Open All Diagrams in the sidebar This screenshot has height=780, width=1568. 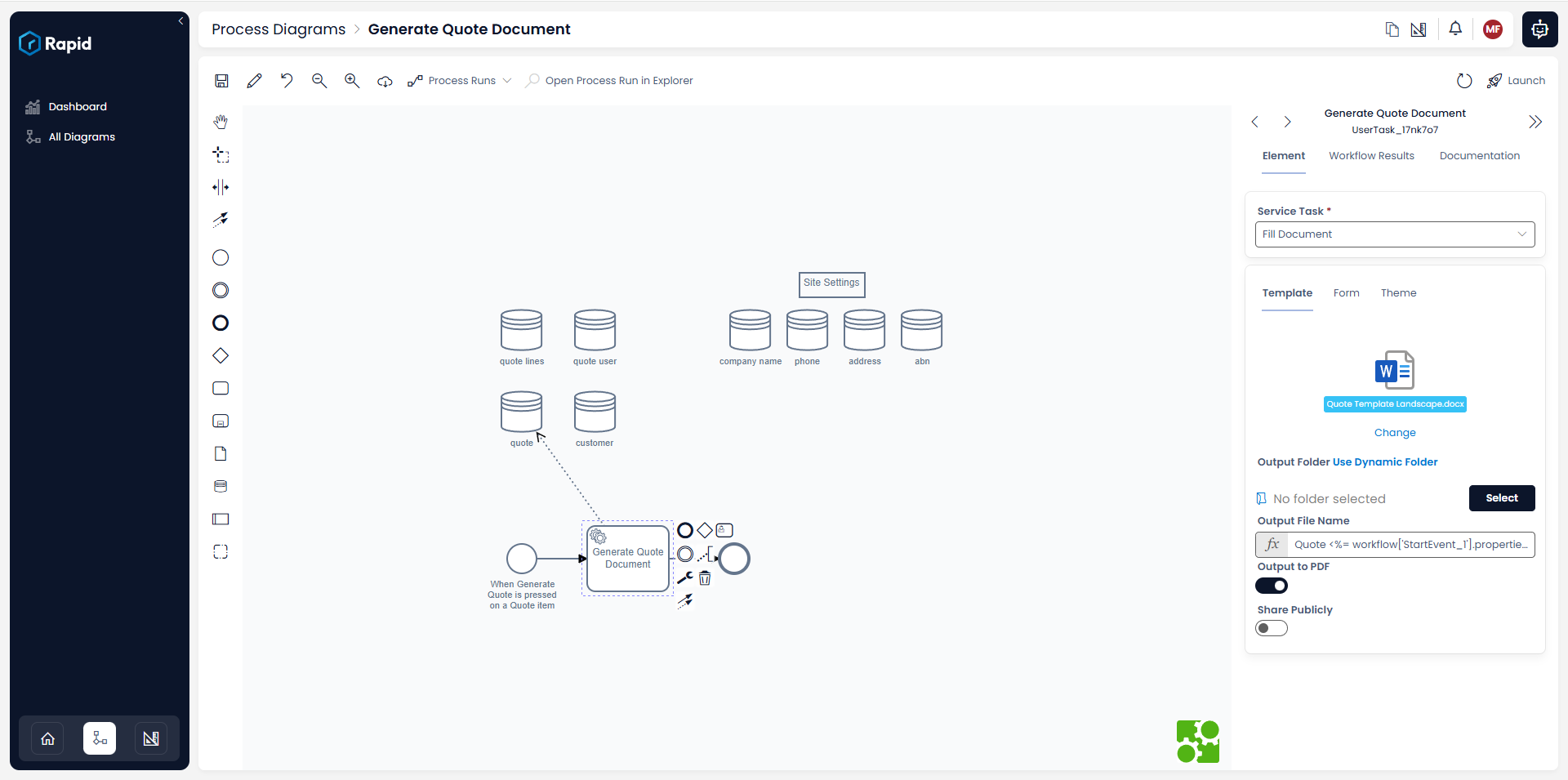(x=82, y=137)
